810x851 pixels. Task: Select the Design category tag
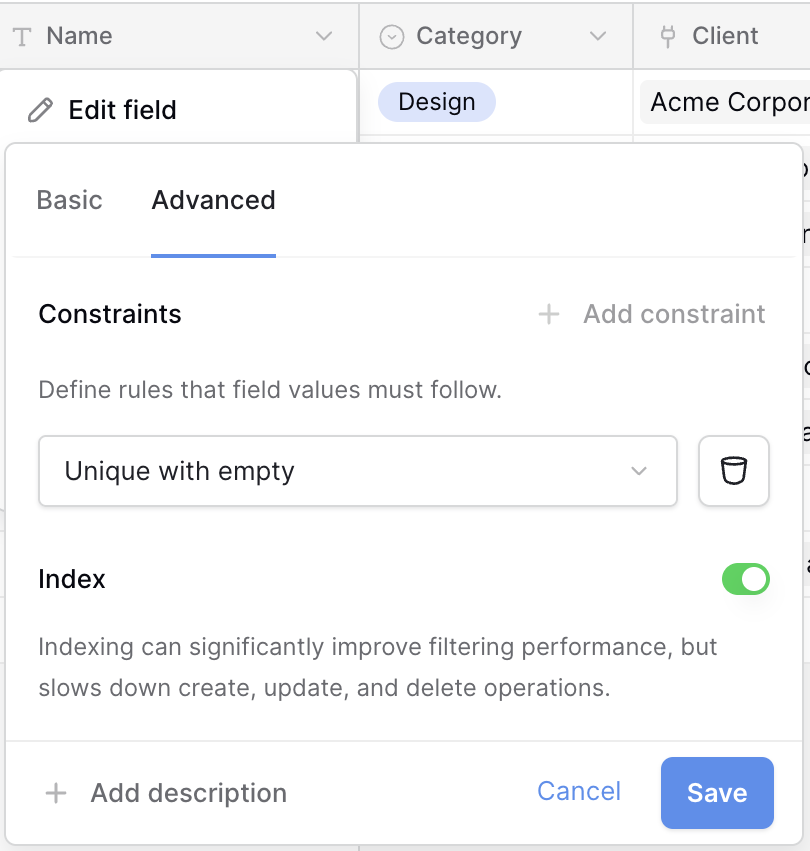436,102
